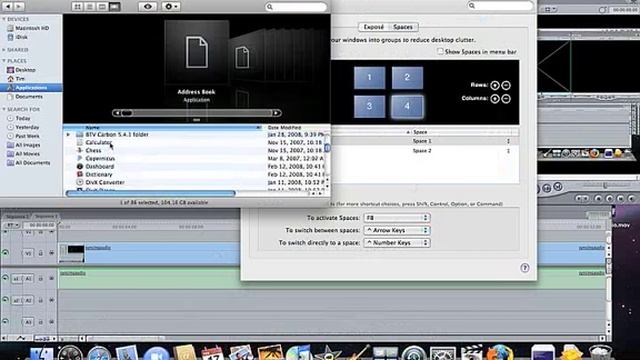The height and width of the screenshot is (360, 640).
Task: Add a column of spaces
Action: pyautogui.click(x=495, y=99)
